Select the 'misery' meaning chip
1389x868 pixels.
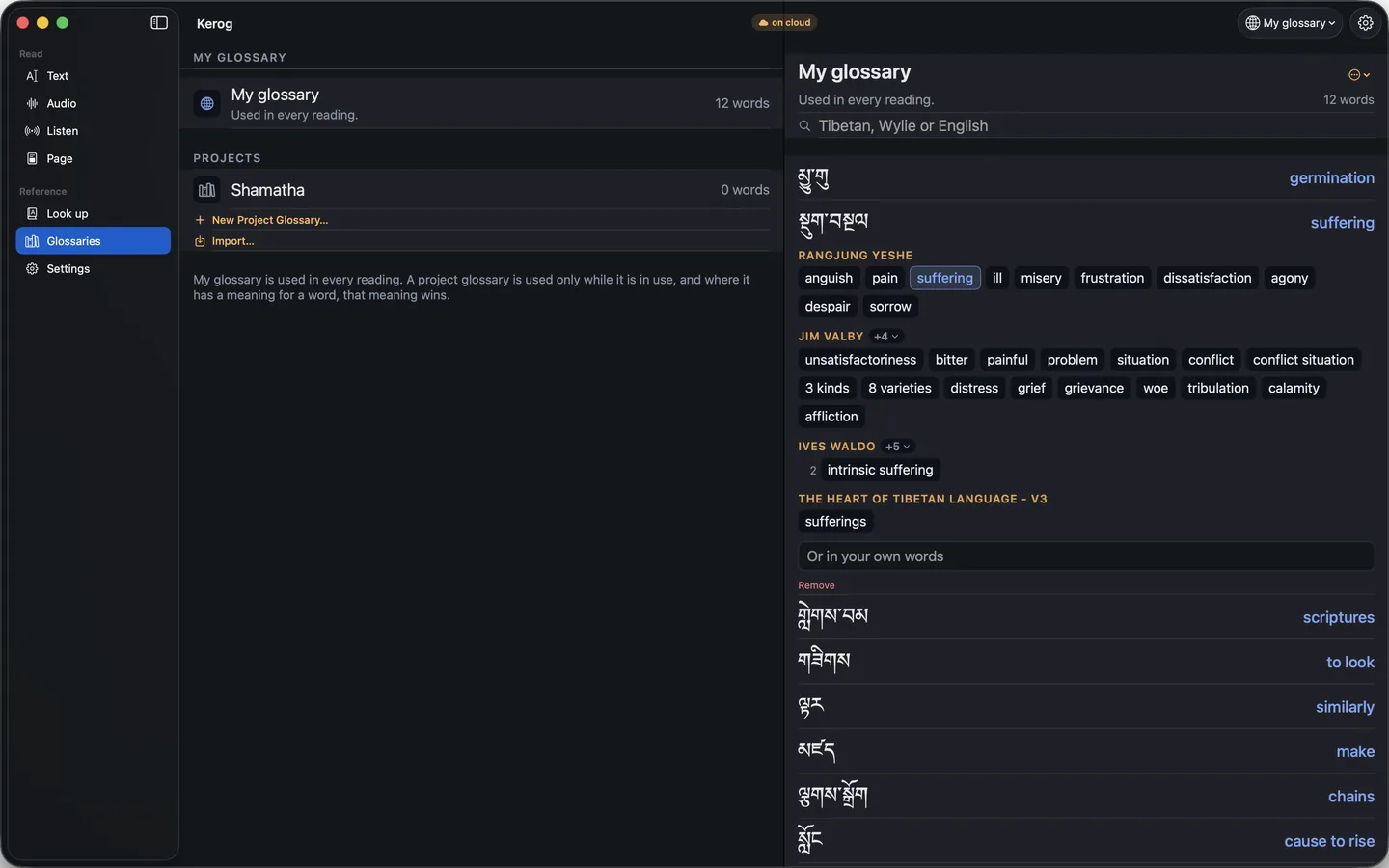tap(1041, 278)
